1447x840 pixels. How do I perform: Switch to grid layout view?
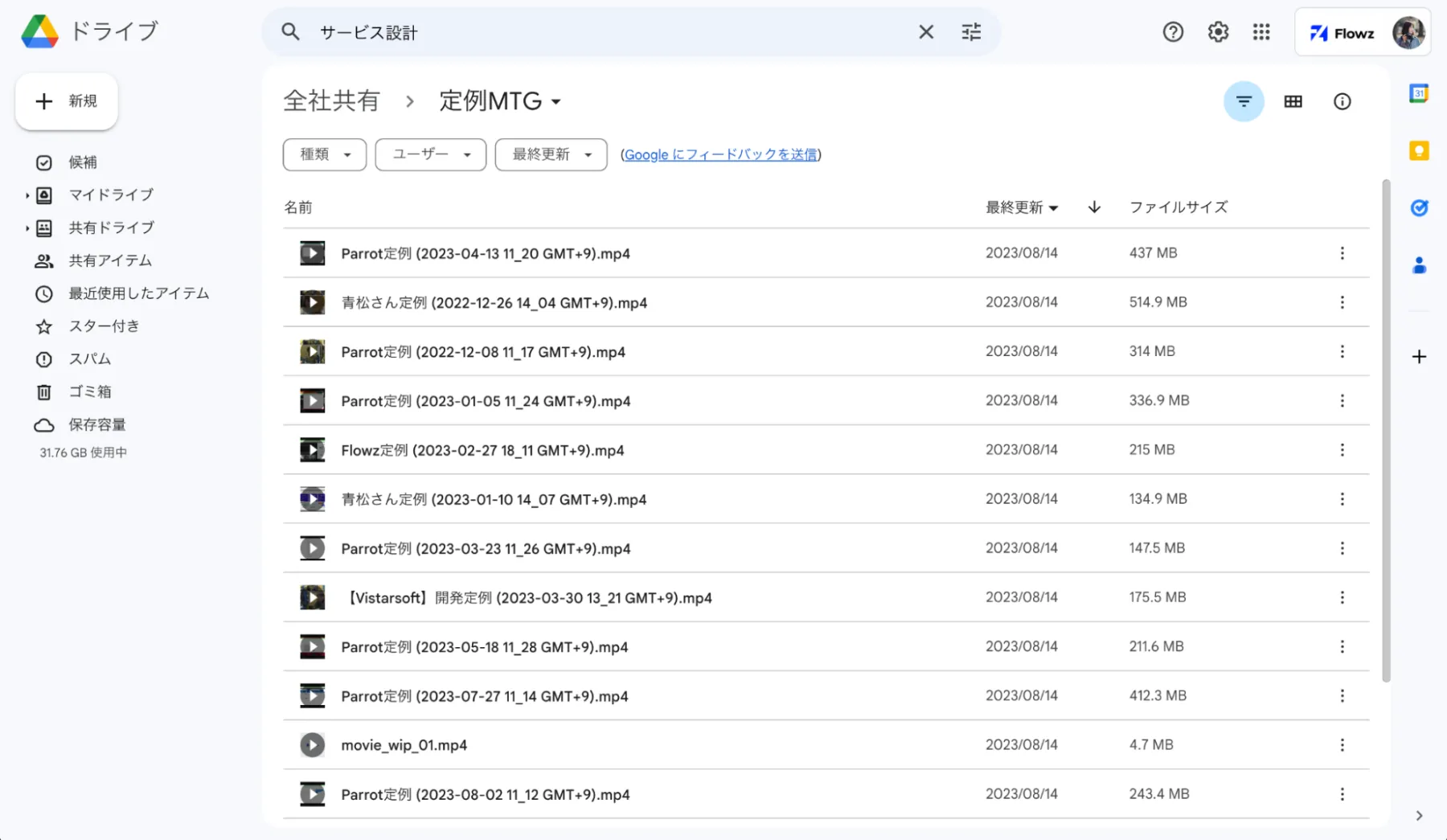tap(1293, 101)
